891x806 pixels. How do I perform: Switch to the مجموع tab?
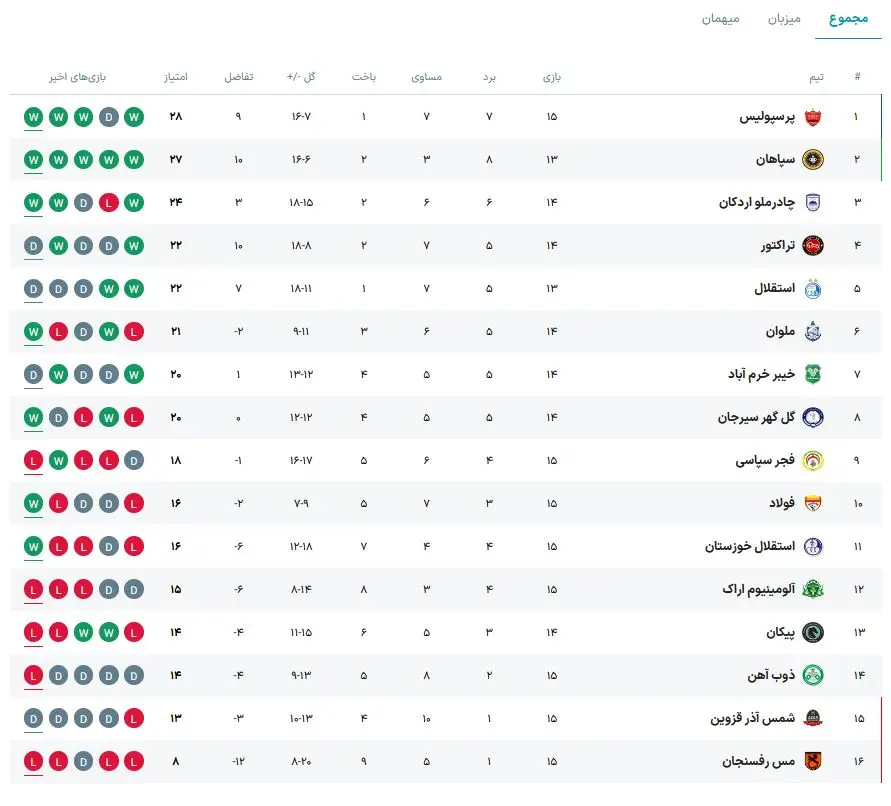(848, 19)
